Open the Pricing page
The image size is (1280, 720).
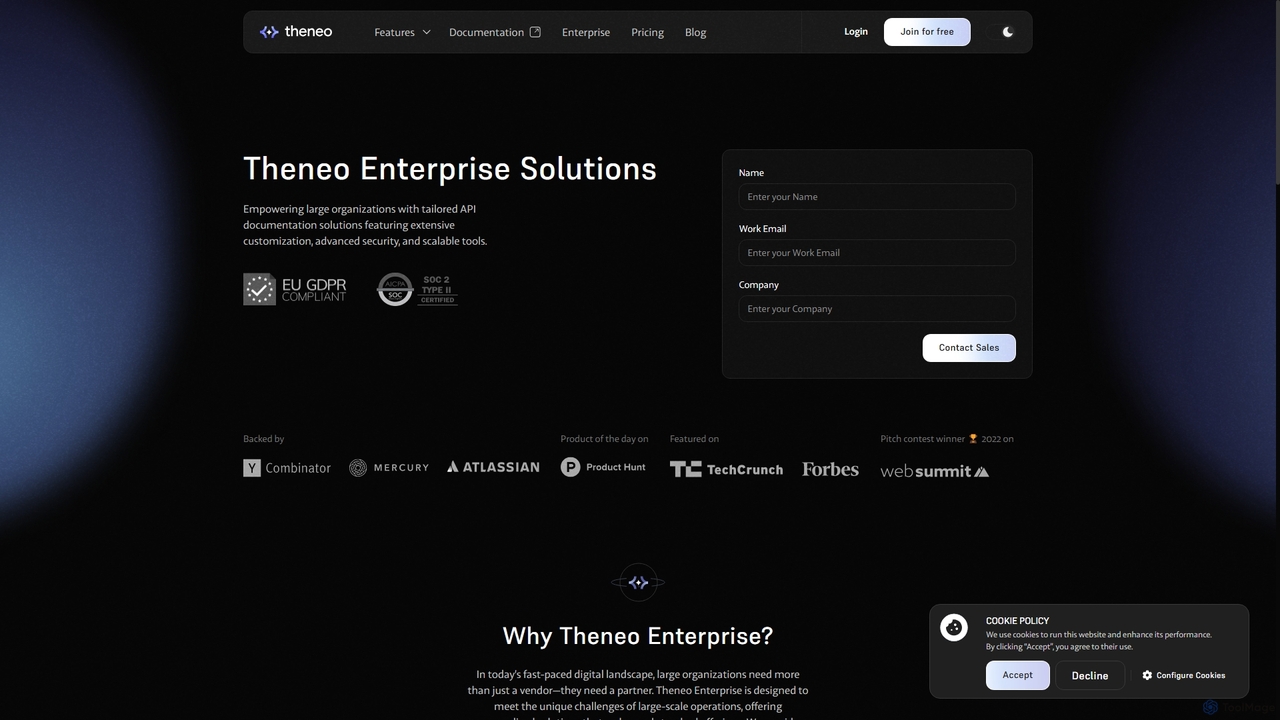(x=647, y=32)
